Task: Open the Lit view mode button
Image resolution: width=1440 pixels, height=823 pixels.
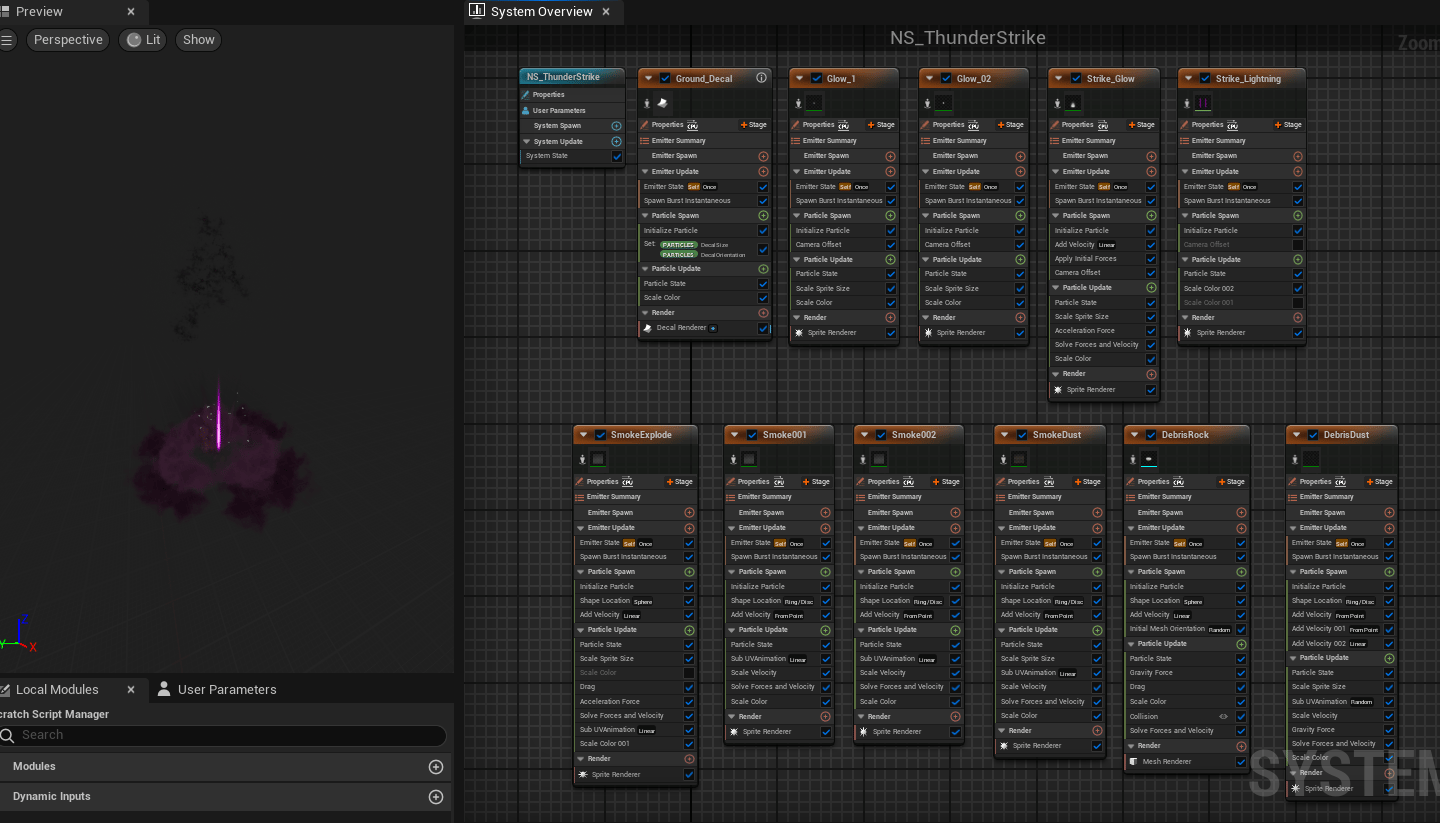Action: pyautogui.click(x=143, y=40)
